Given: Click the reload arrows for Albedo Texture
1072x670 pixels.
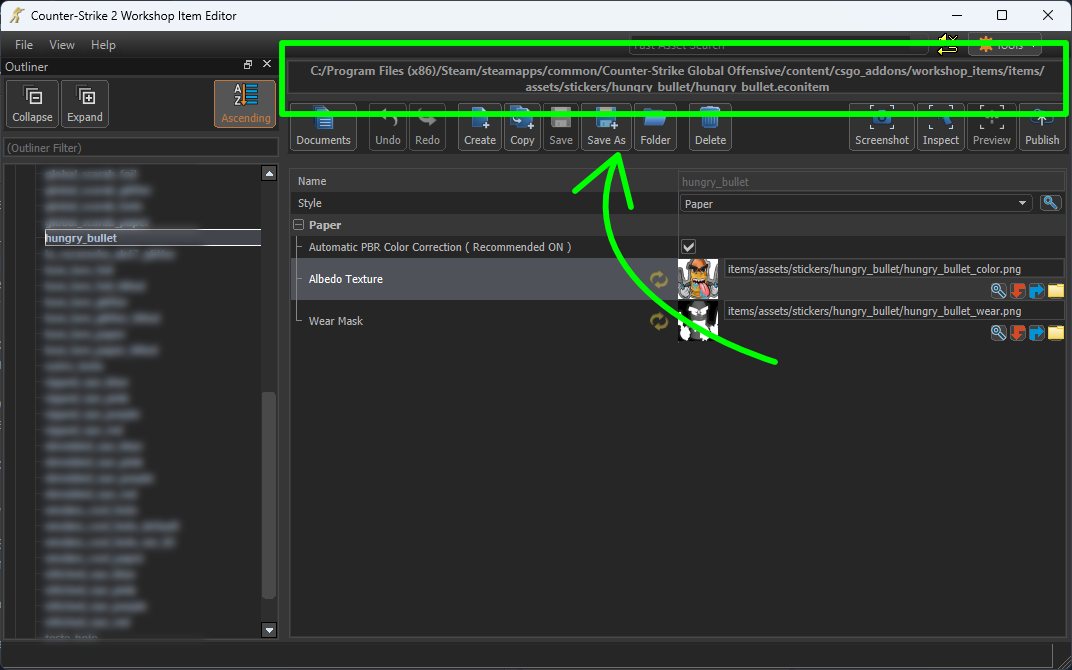Looking at the screenshot, I should (658, 279).
